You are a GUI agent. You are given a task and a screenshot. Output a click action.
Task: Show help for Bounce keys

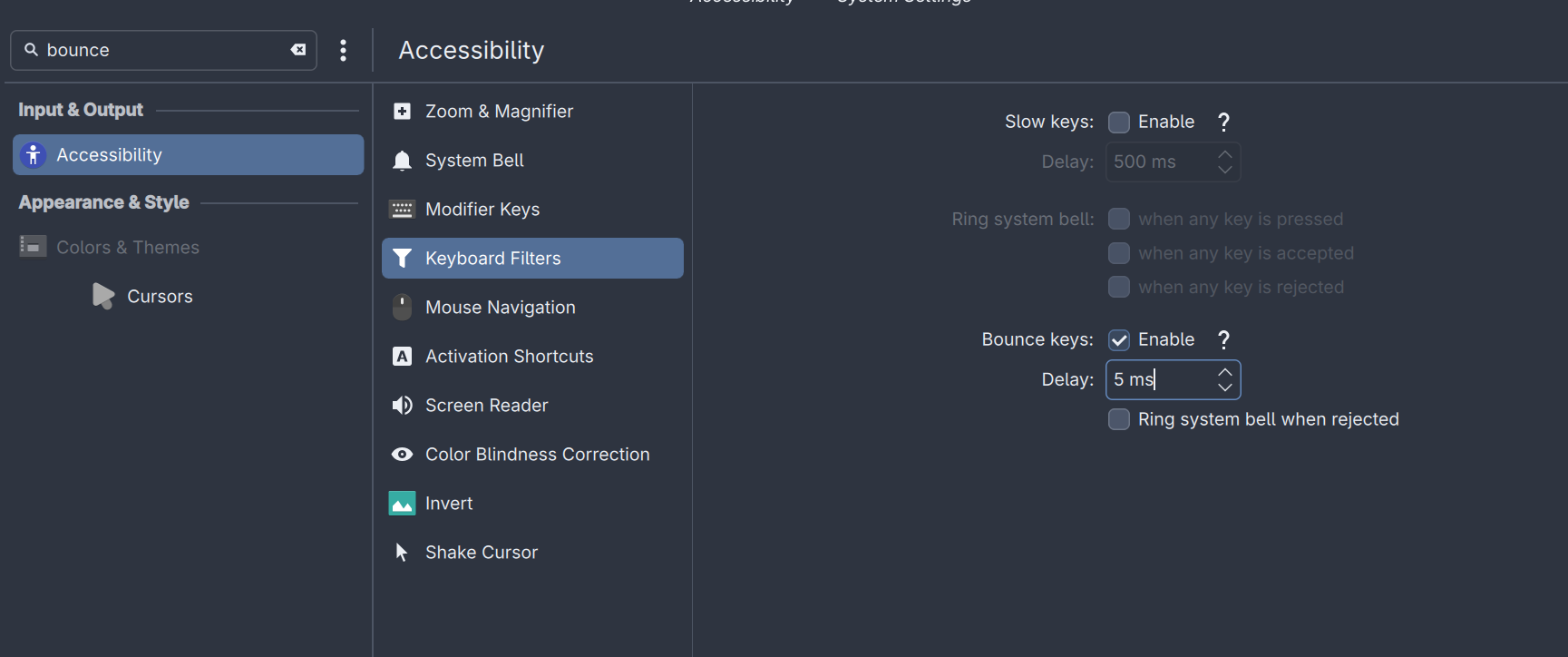pos(1223,340)
